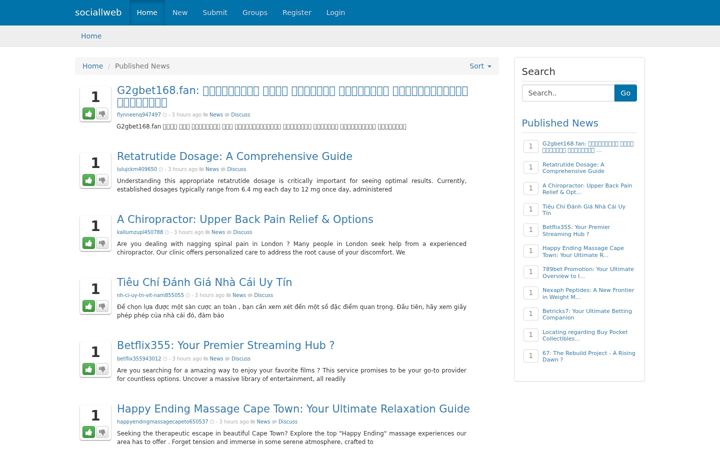This screenshot has height=450, width=720.
Task: Open sidebar link Tiêu Chí Đánh Giá Nhà Cái
Action: [x=584, y=210]
